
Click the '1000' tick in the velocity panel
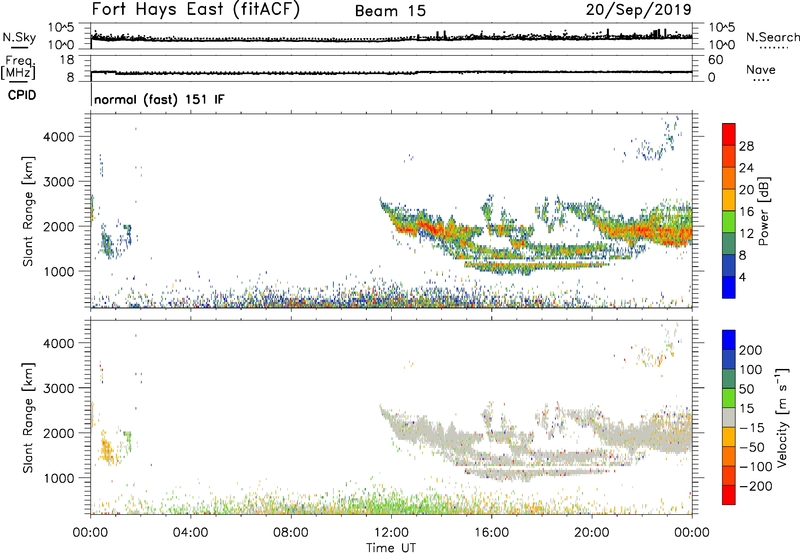click(58, 478)
